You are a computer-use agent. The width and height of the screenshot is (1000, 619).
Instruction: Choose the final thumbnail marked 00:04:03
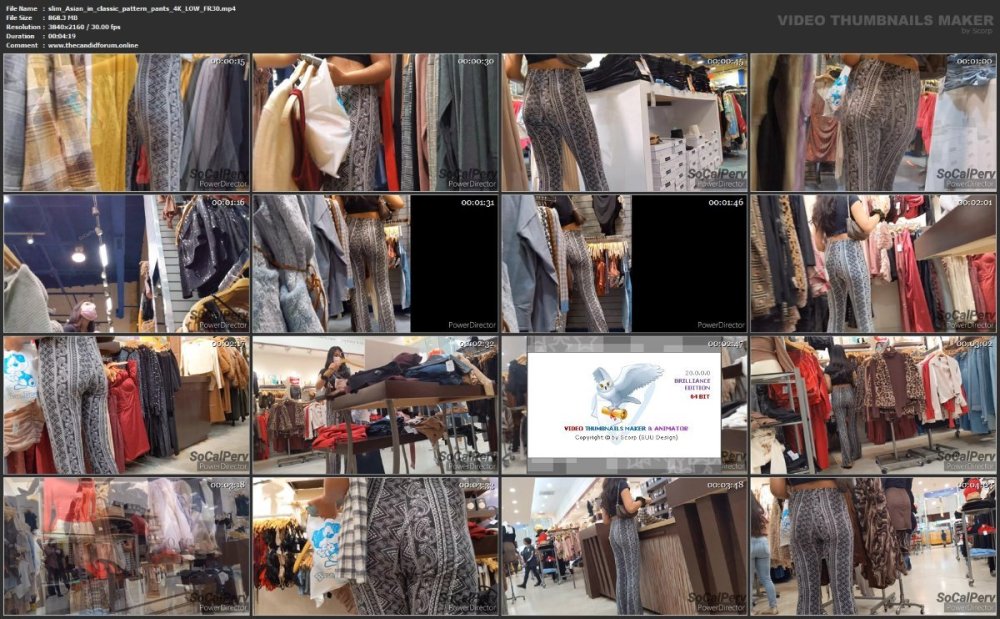tap(873, 547)
